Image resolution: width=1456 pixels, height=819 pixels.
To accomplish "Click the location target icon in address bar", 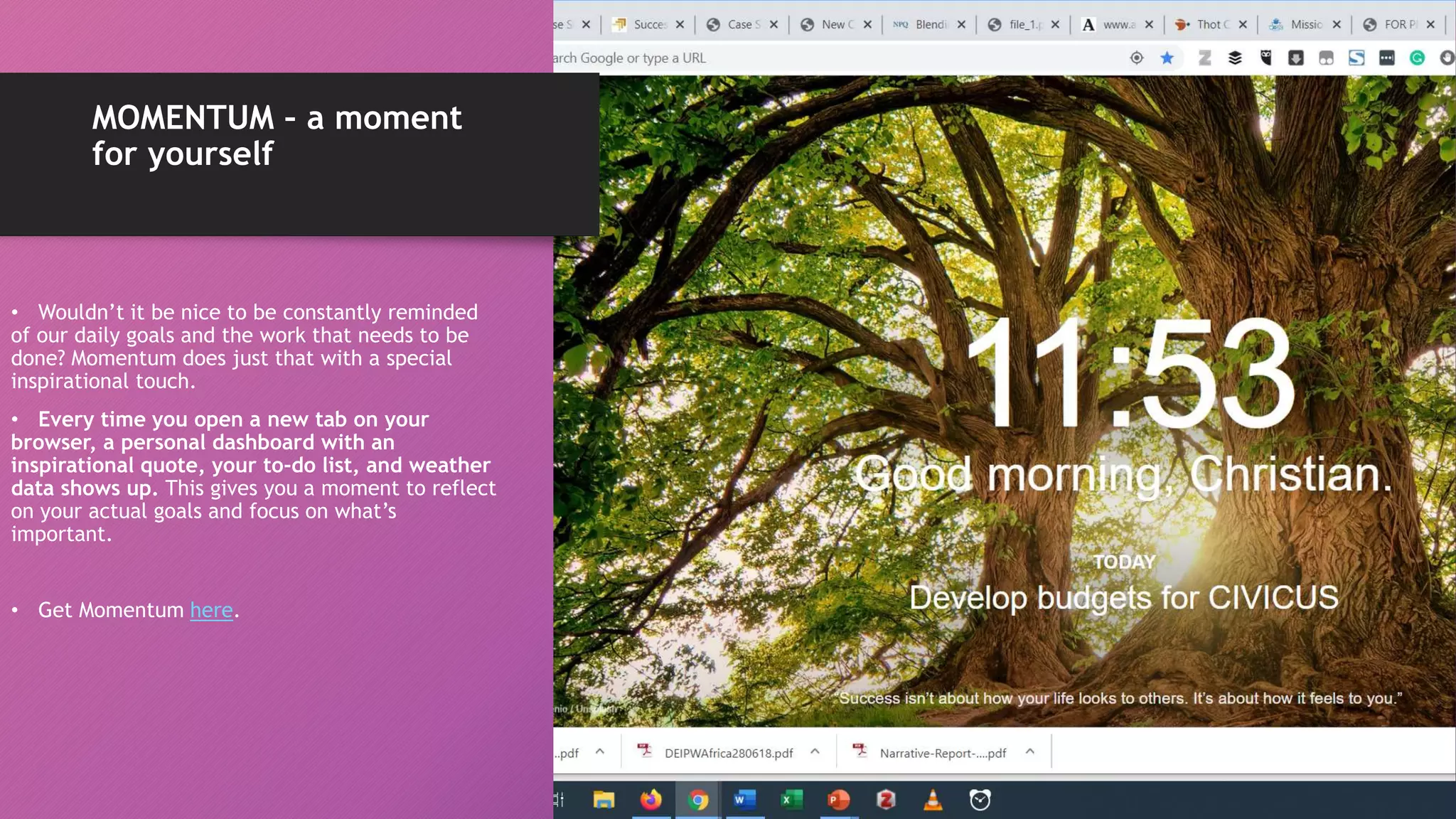I will click(x=1136, y=58).
